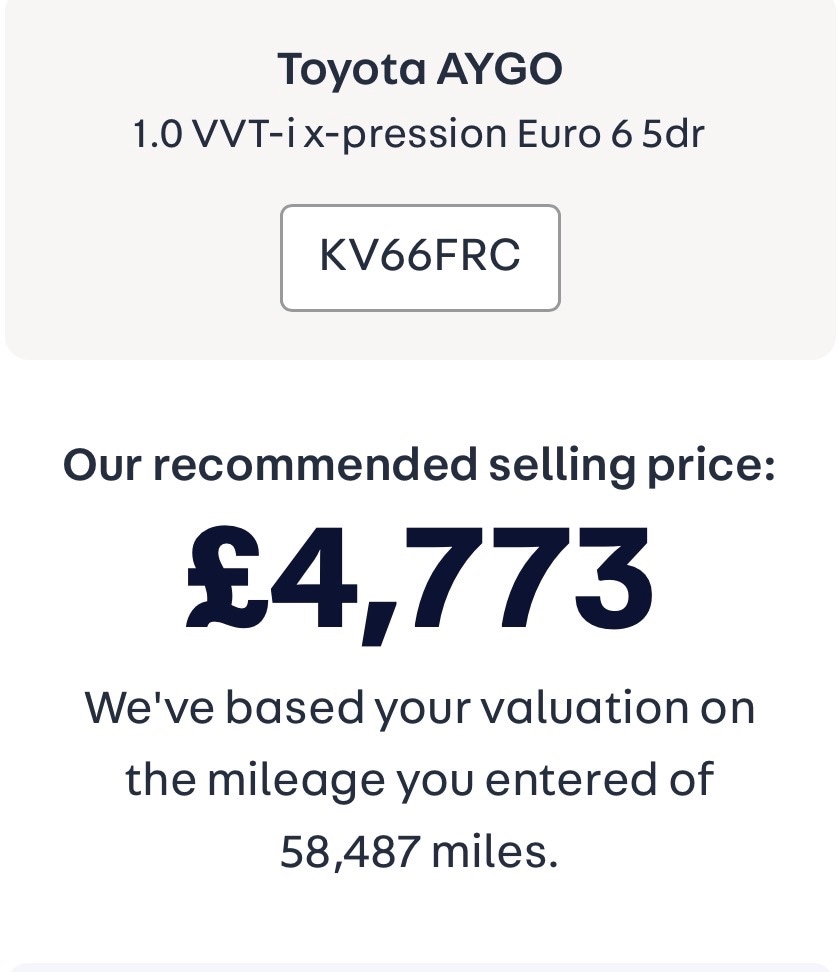This screenshot has width=839, height=972.
Task: Click the 1.0 VVT-i x-pression subtitle line
Action: 420,133
